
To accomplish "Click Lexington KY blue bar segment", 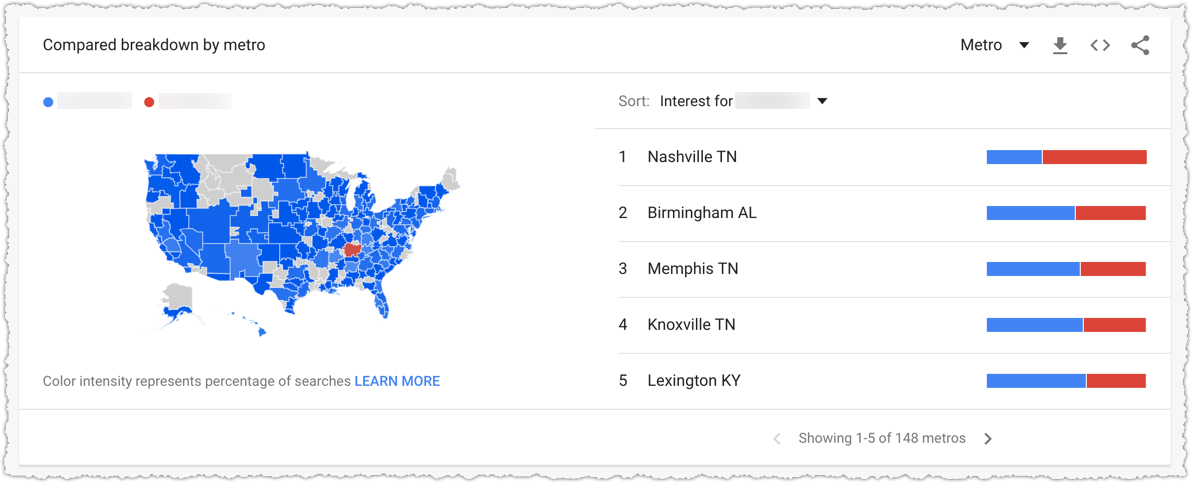I will coord(1036,380).
